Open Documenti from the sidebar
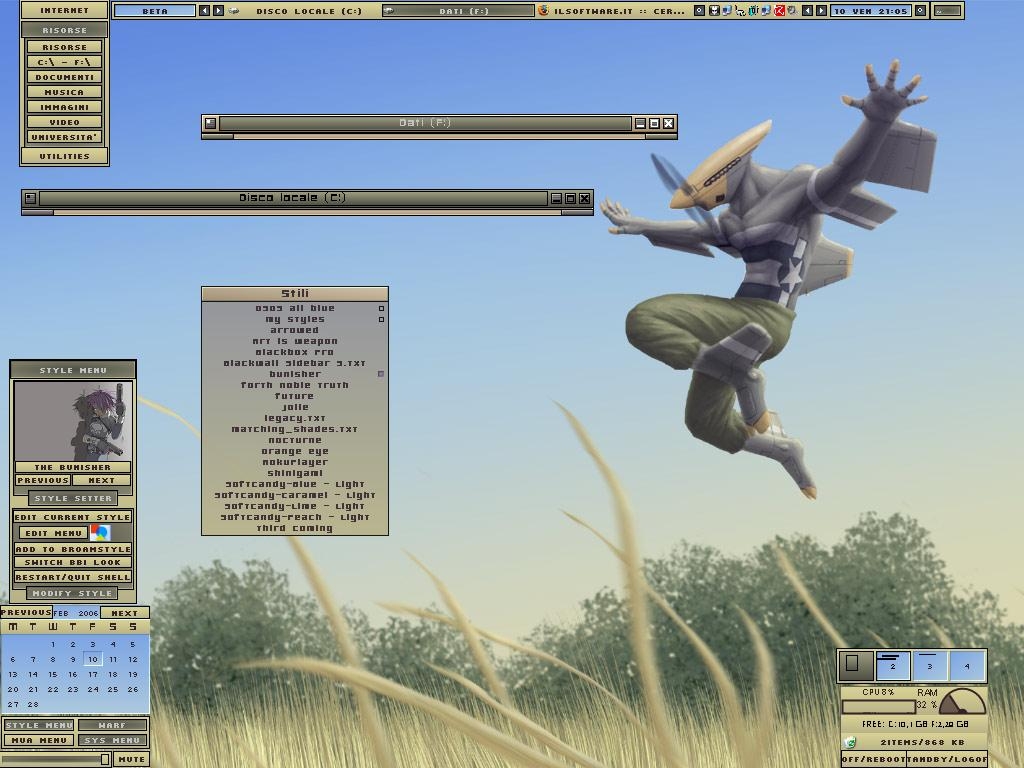 pos(64,77)
